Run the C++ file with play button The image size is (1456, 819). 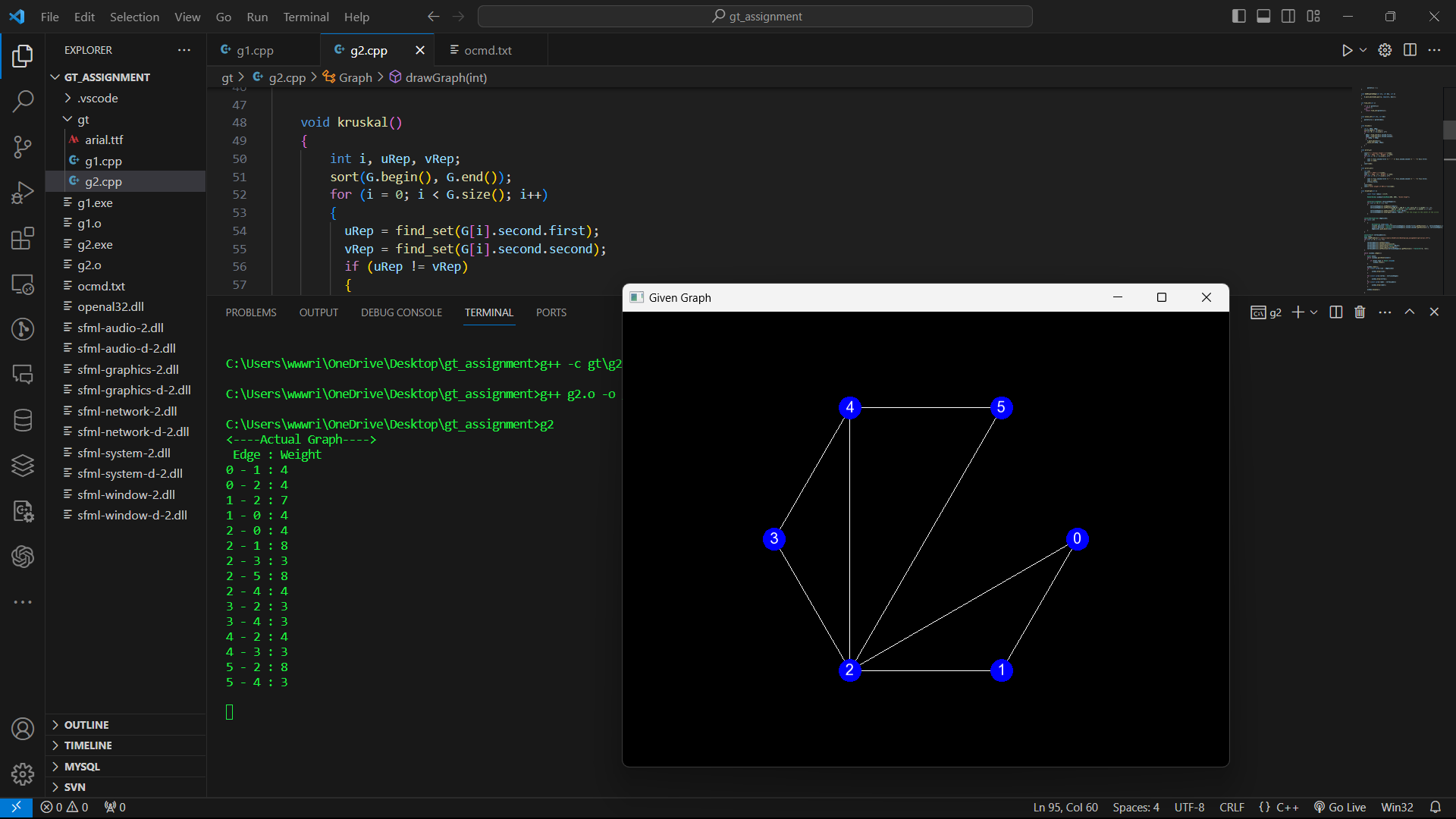(1347, 50)
